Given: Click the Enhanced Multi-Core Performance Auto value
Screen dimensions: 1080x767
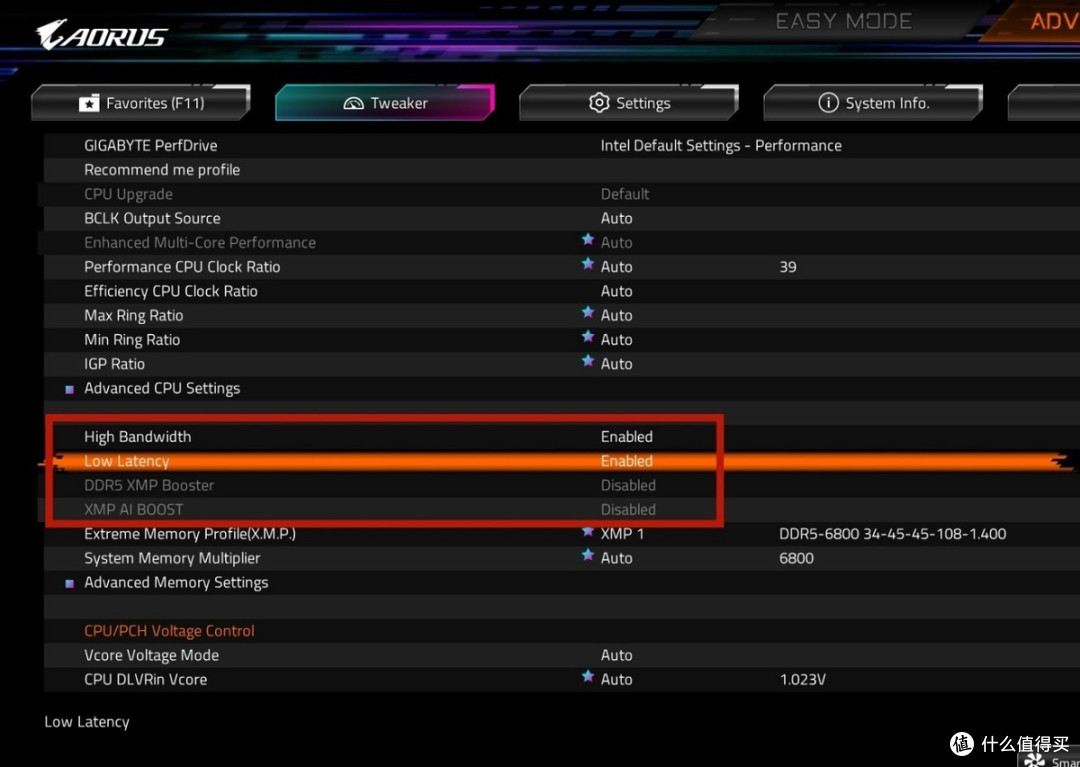Looking at the screenshot, I should pos(616,242).
